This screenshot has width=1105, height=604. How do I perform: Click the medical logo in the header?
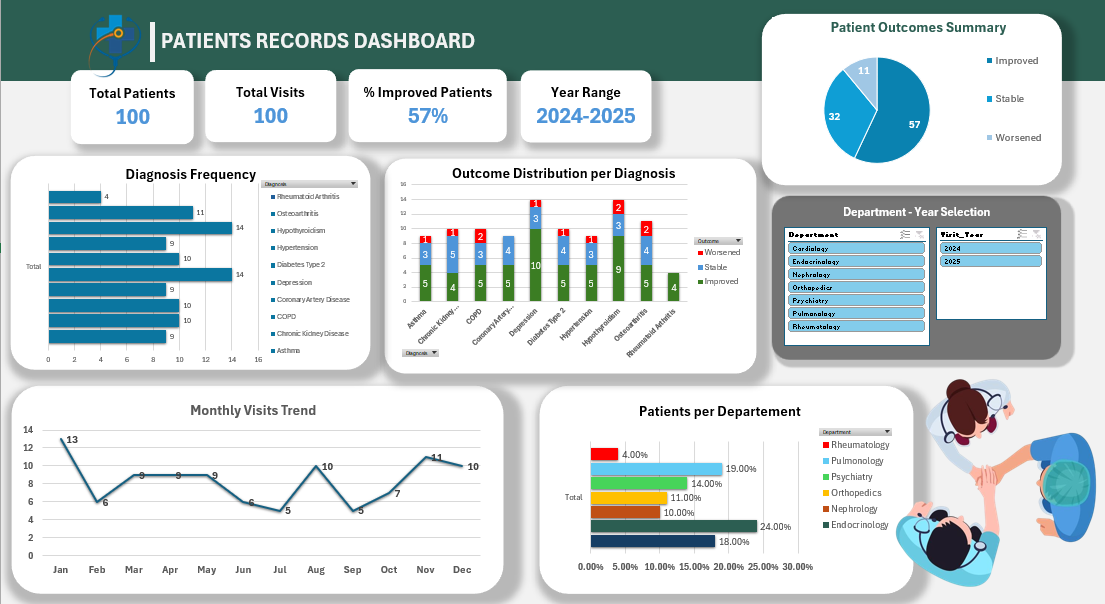[113, 41]
